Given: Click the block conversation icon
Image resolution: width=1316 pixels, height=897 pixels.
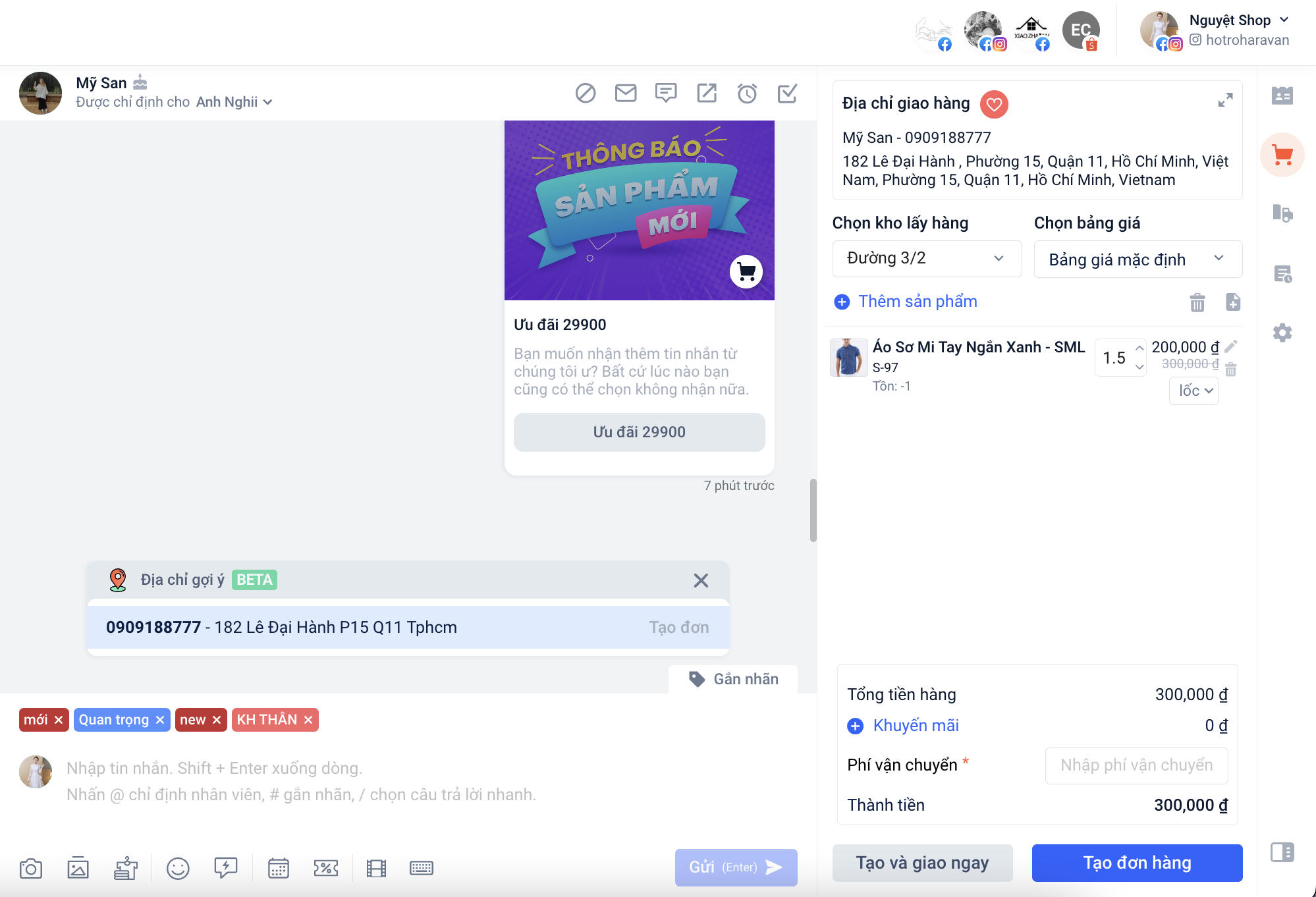Looking at the screenshot, I should click(x=585, y=94).
